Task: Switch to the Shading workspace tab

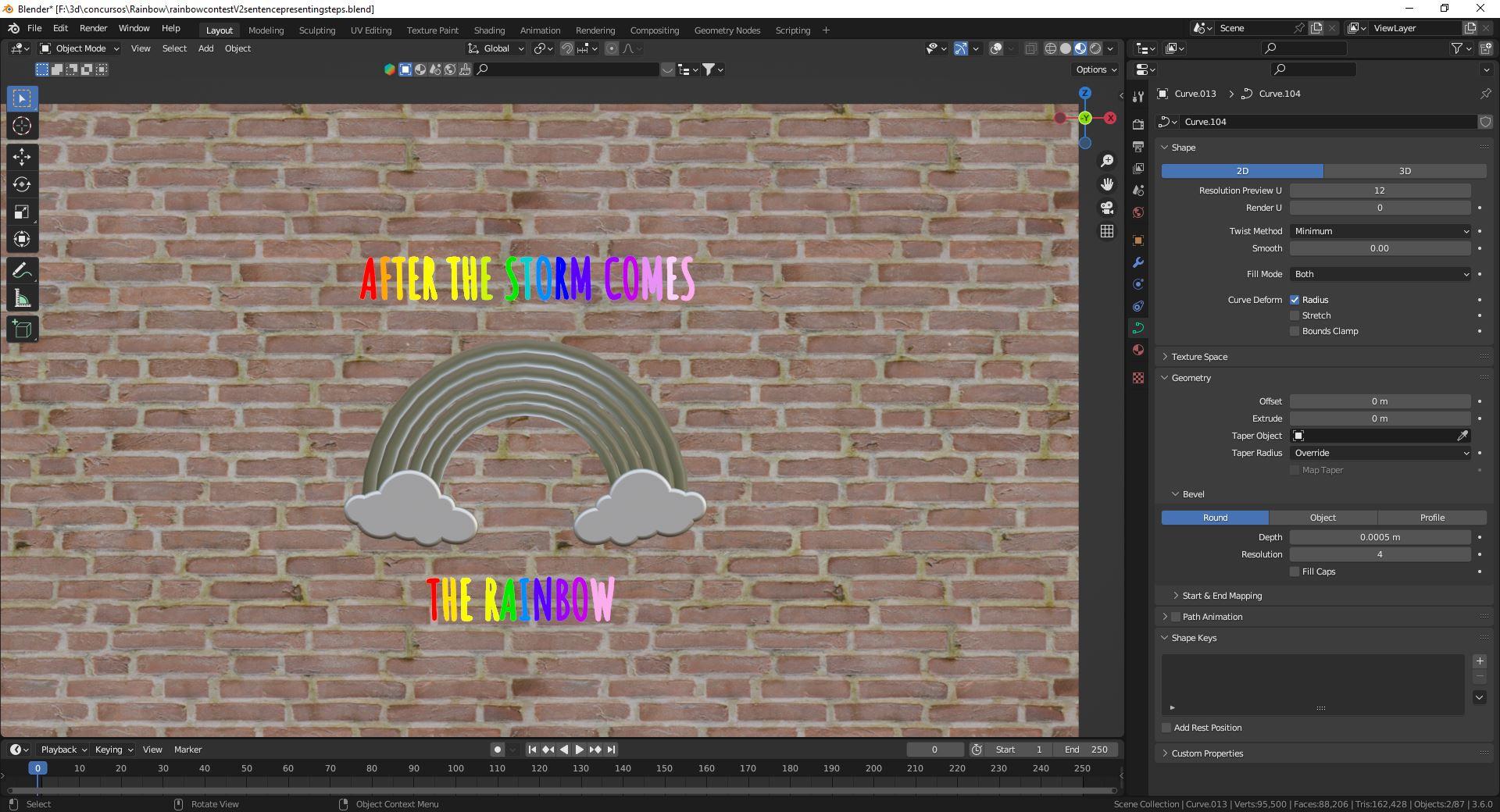Action: point(489,30)
